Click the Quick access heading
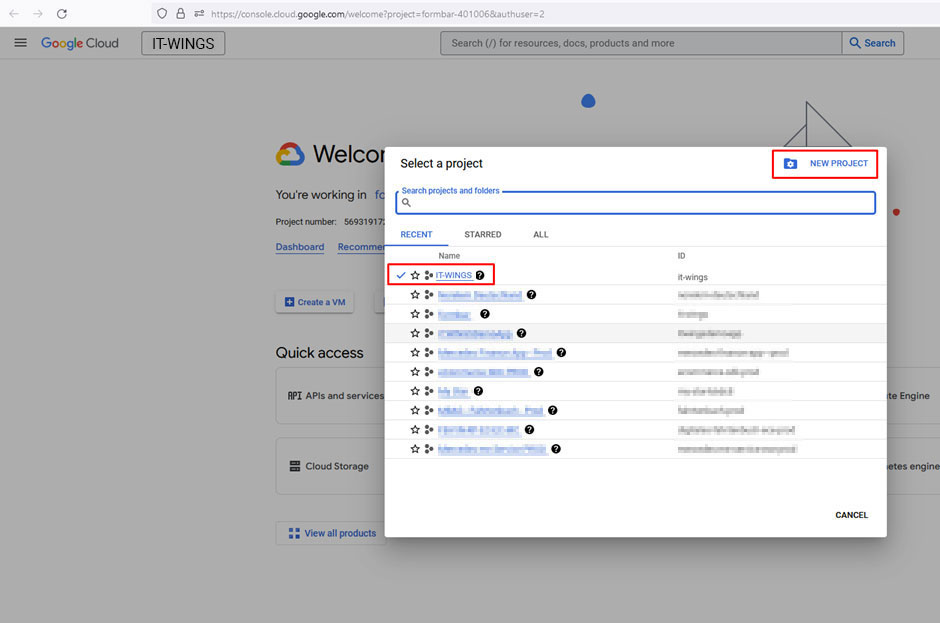The image size is (940, 623). coord(320,353)
